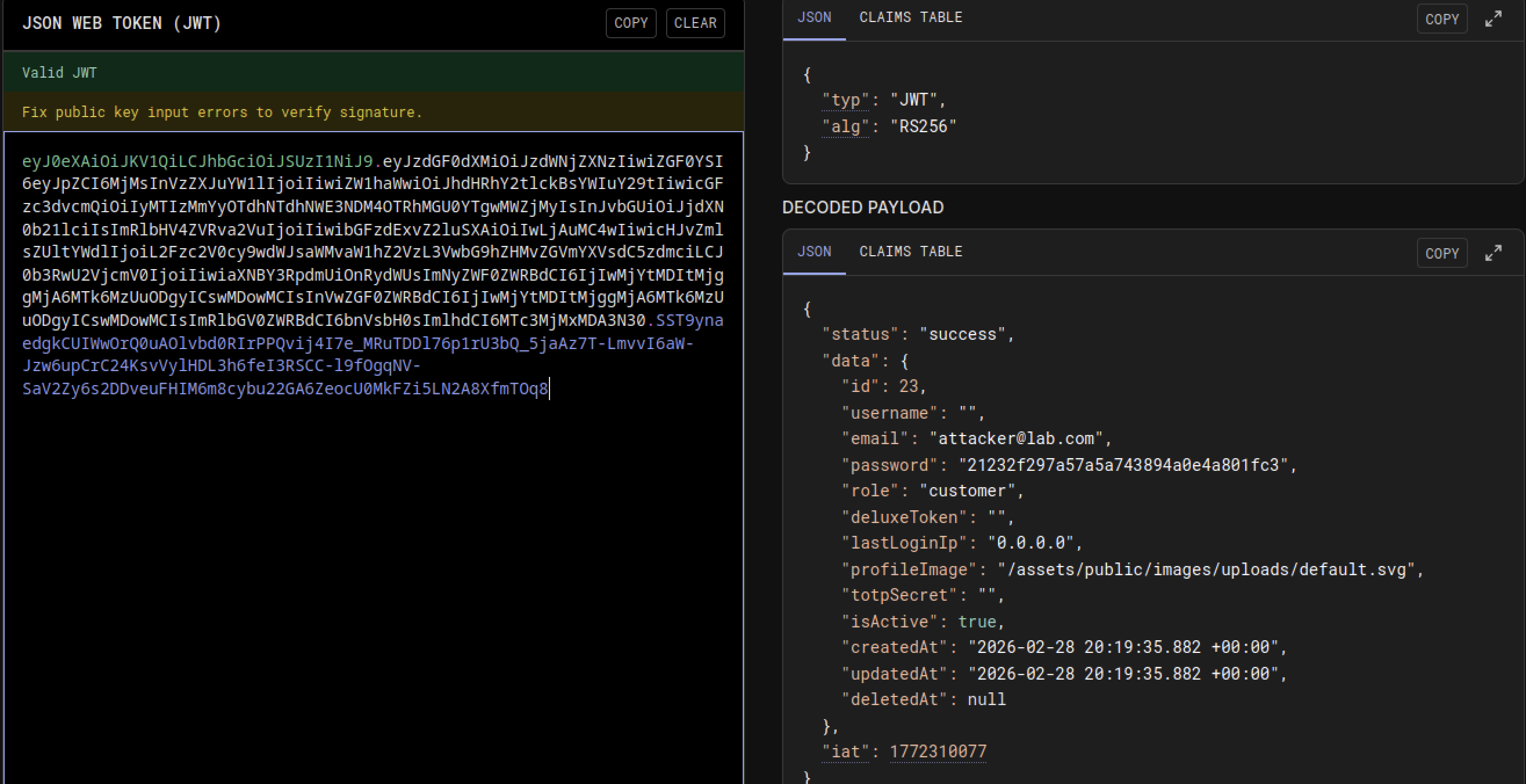Click the DECODED PAYLOAD heading
1526x784 pixels.
[x=863, y=207]
